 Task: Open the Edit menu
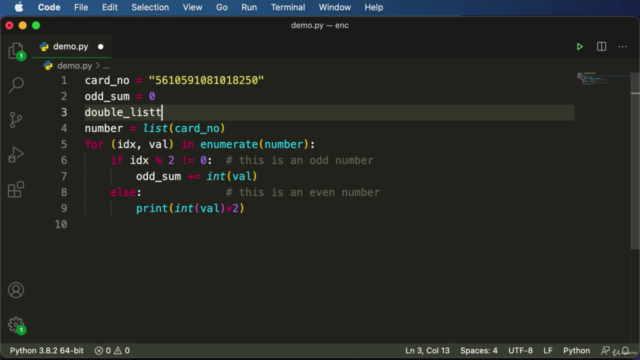(109, 7)
